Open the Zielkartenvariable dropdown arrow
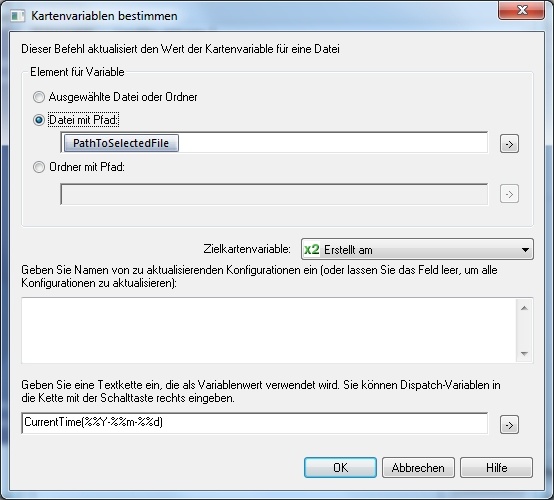 click(525, 249)
